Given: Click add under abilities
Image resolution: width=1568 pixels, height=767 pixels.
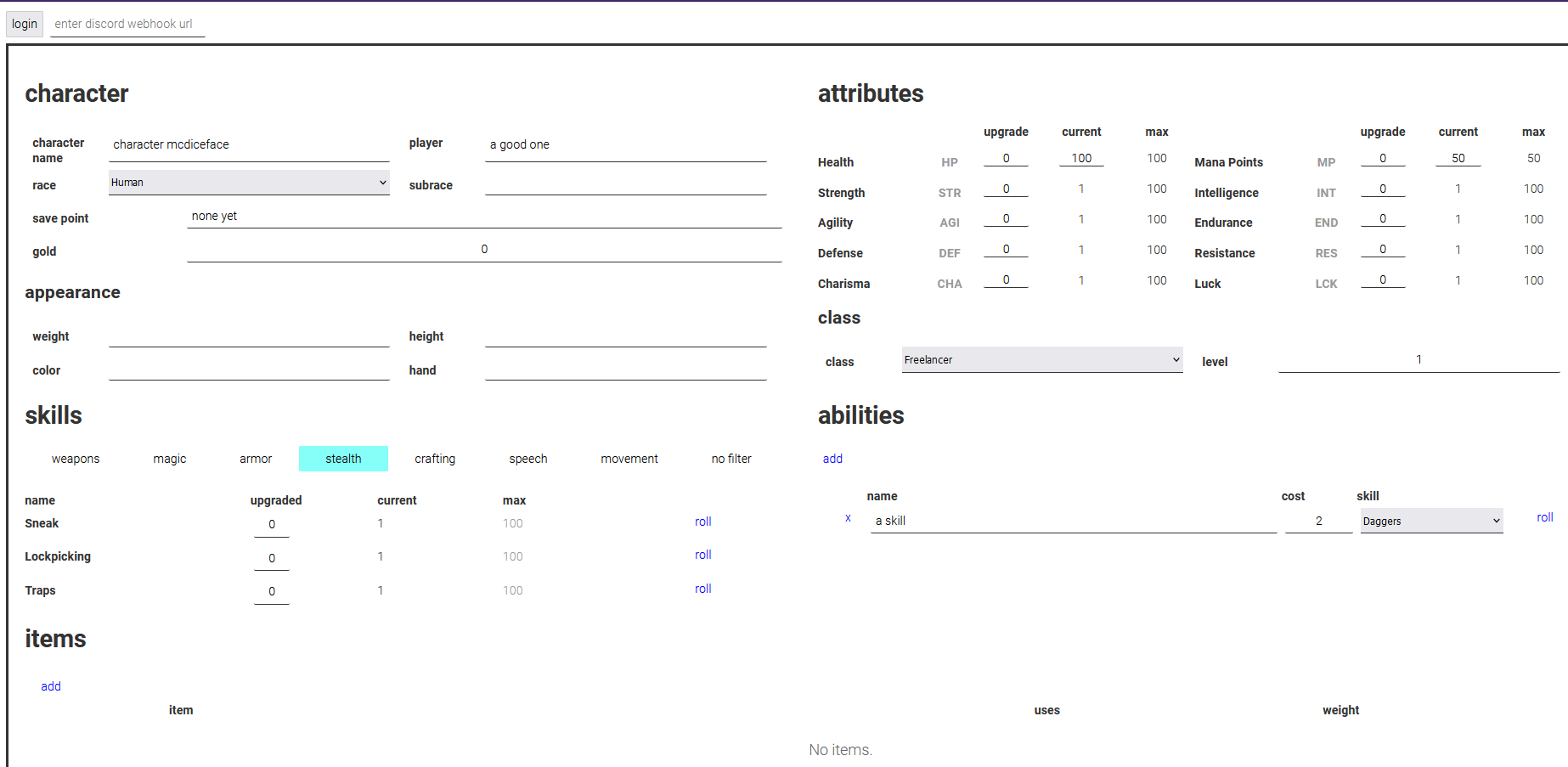Looking at the screenshot, I should tap(832, 459).
